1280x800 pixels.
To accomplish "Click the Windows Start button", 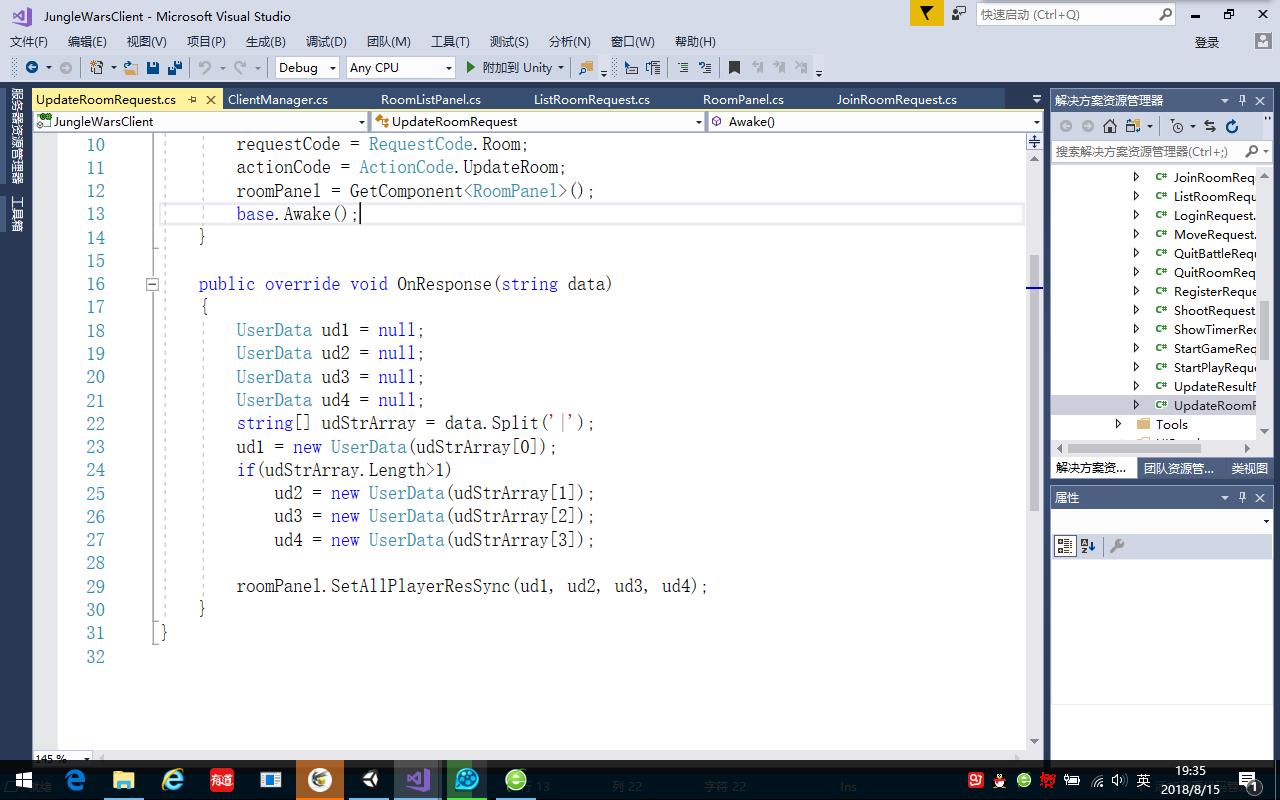I will coord(22,780).
